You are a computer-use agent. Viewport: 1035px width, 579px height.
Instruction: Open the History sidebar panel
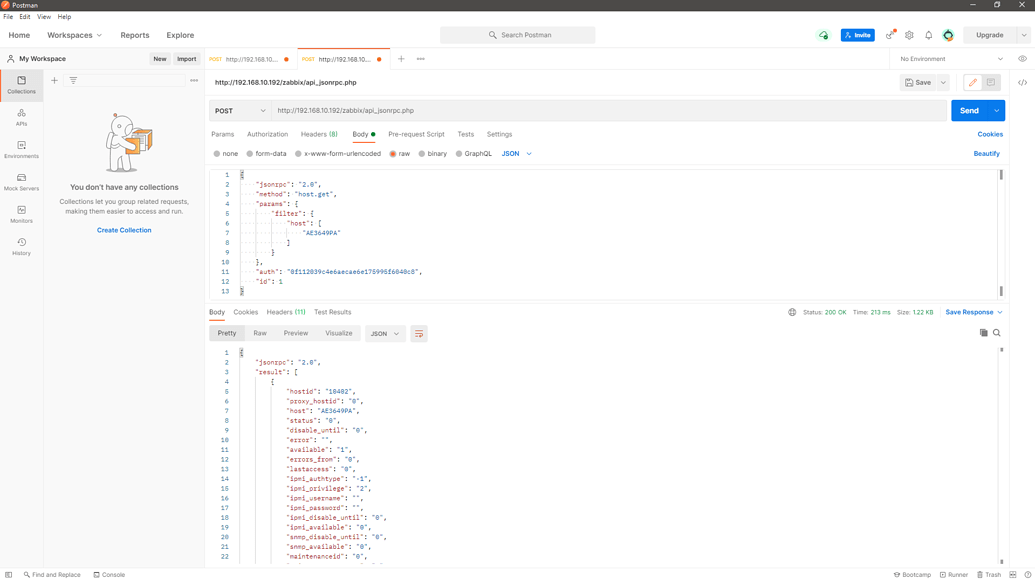coord(21,247)
